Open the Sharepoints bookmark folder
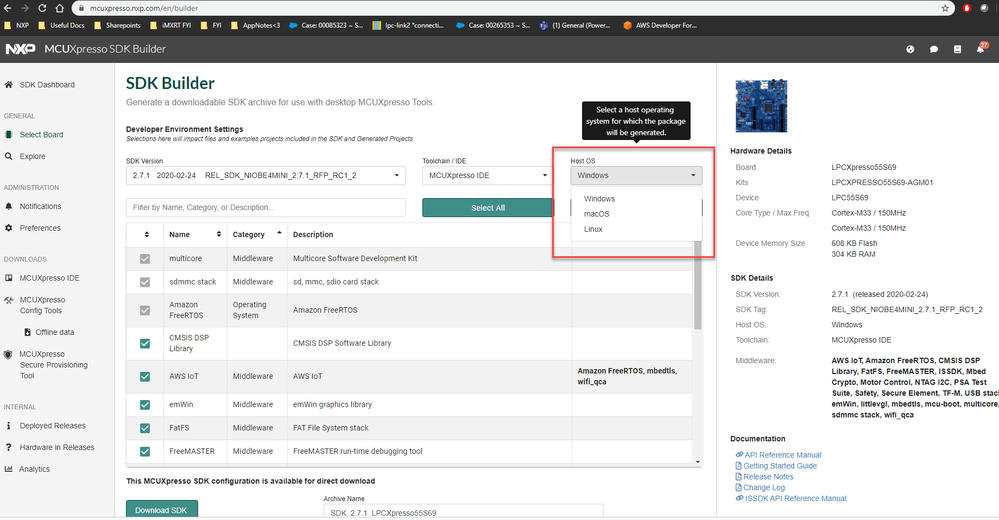This screenshot has height=520, width=999. tap(117, 25)
